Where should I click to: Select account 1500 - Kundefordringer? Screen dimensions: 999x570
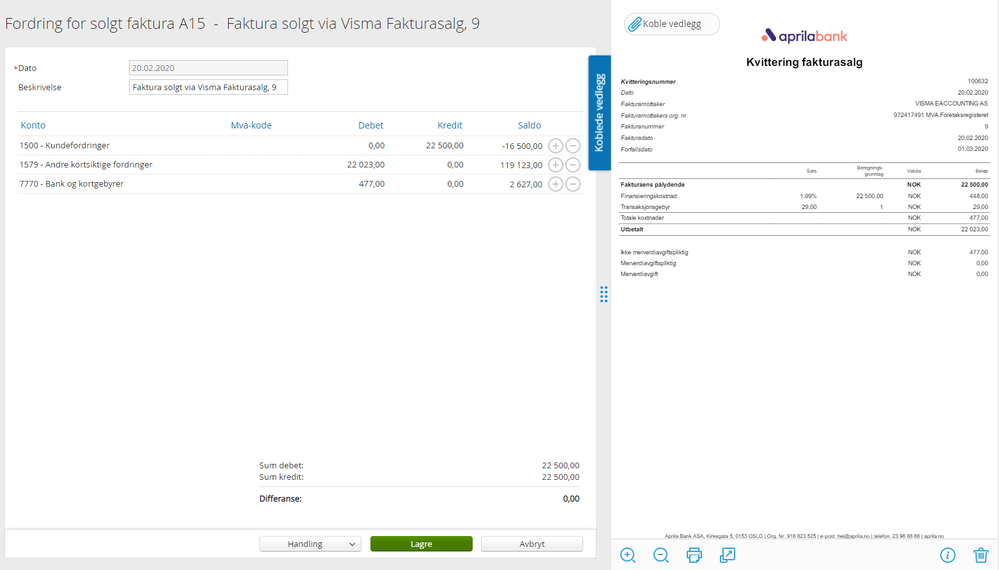pyautogui.click(x=64, y=145)
